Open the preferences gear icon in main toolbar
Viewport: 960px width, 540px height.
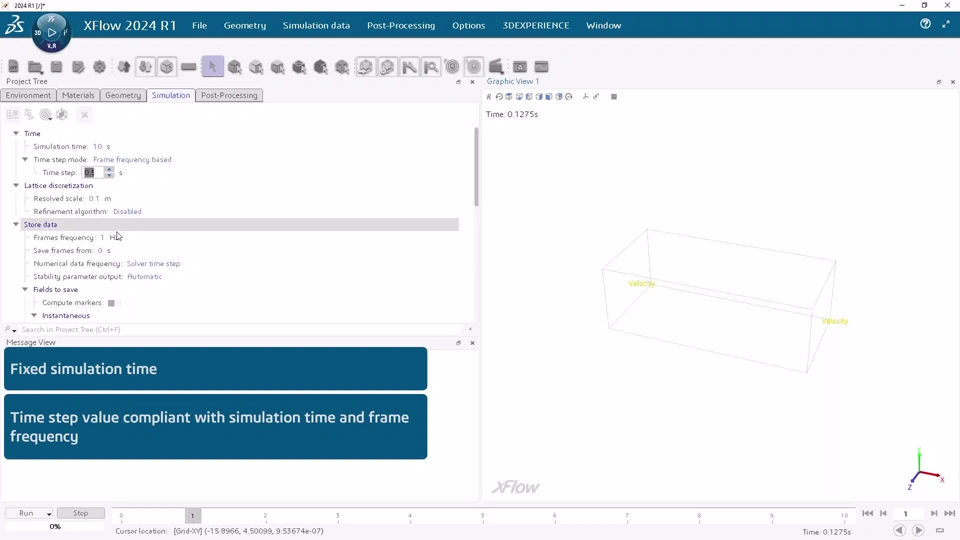[99, 67]
